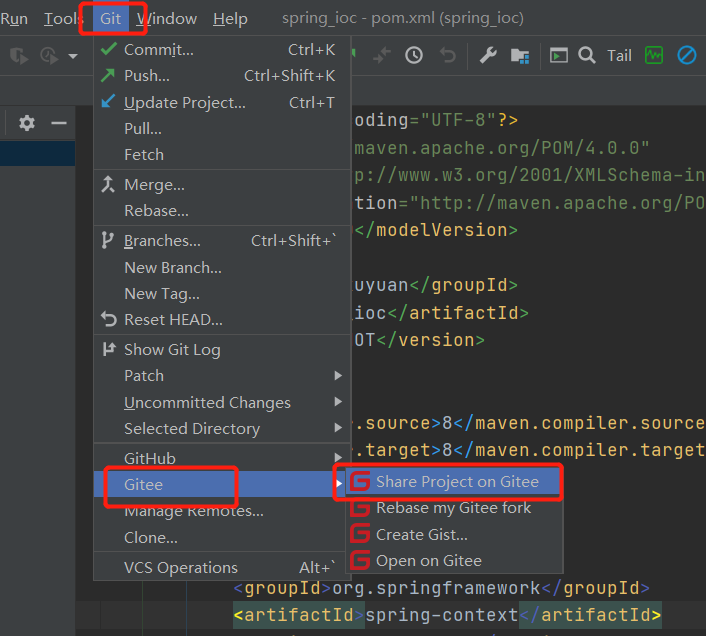
Task: Expand the Selected Directory submenu
Action: [x=222, y=429]
